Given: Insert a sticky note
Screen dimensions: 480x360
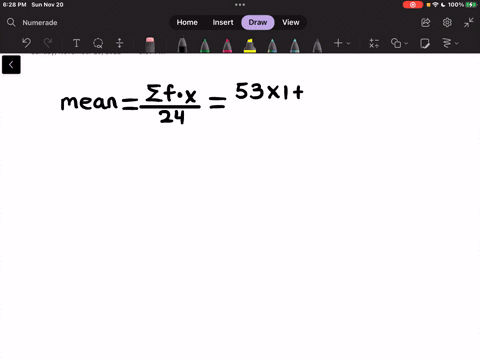Looking at the screenshot, I should pyautogui.click(x=425, y=43).
